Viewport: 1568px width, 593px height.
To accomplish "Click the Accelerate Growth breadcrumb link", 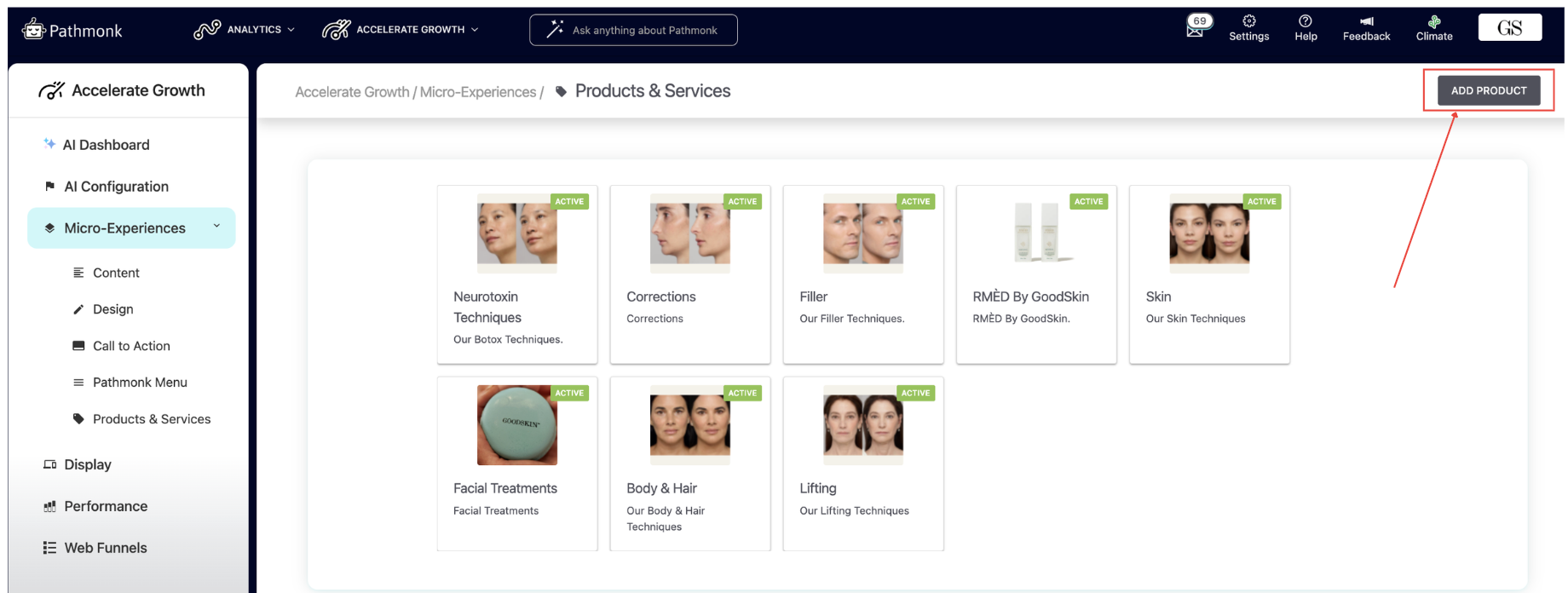I will pos(352,92).
